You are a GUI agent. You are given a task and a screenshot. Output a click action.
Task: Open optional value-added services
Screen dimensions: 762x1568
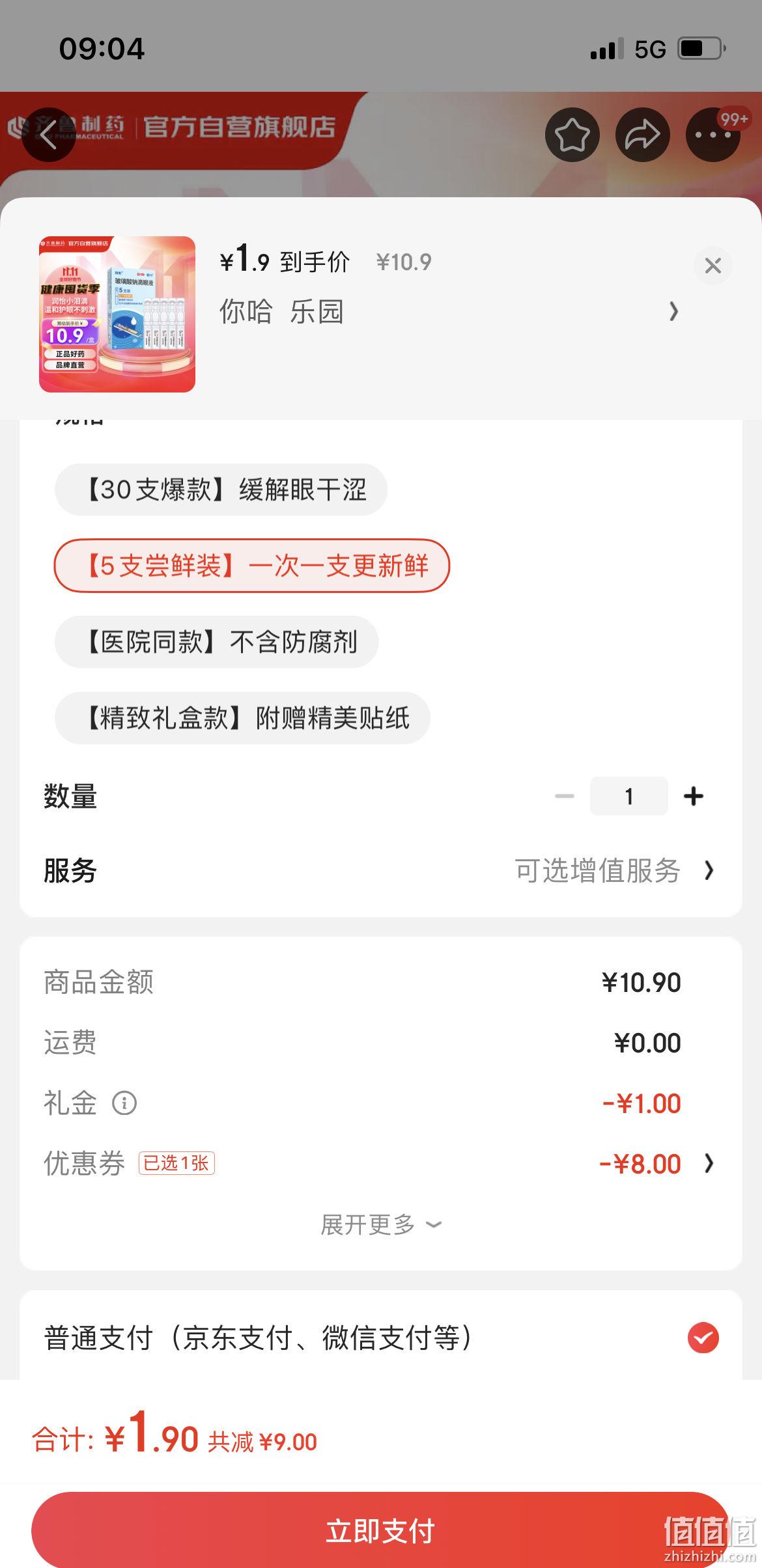pyautogui.click(x=614, y=870)
